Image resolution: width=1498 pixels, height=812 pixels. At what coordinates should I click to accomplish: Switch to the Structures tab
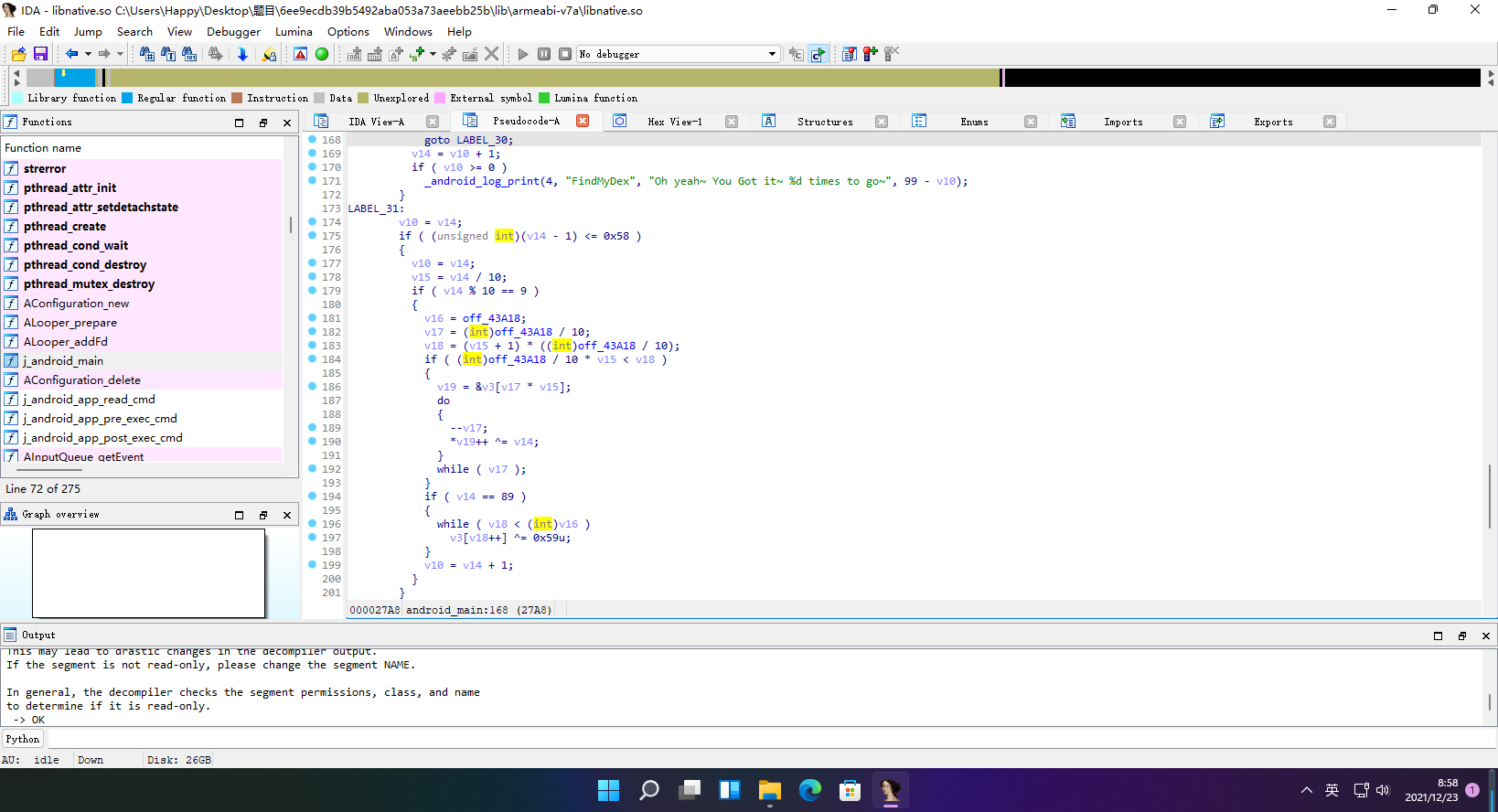[825, 122]
